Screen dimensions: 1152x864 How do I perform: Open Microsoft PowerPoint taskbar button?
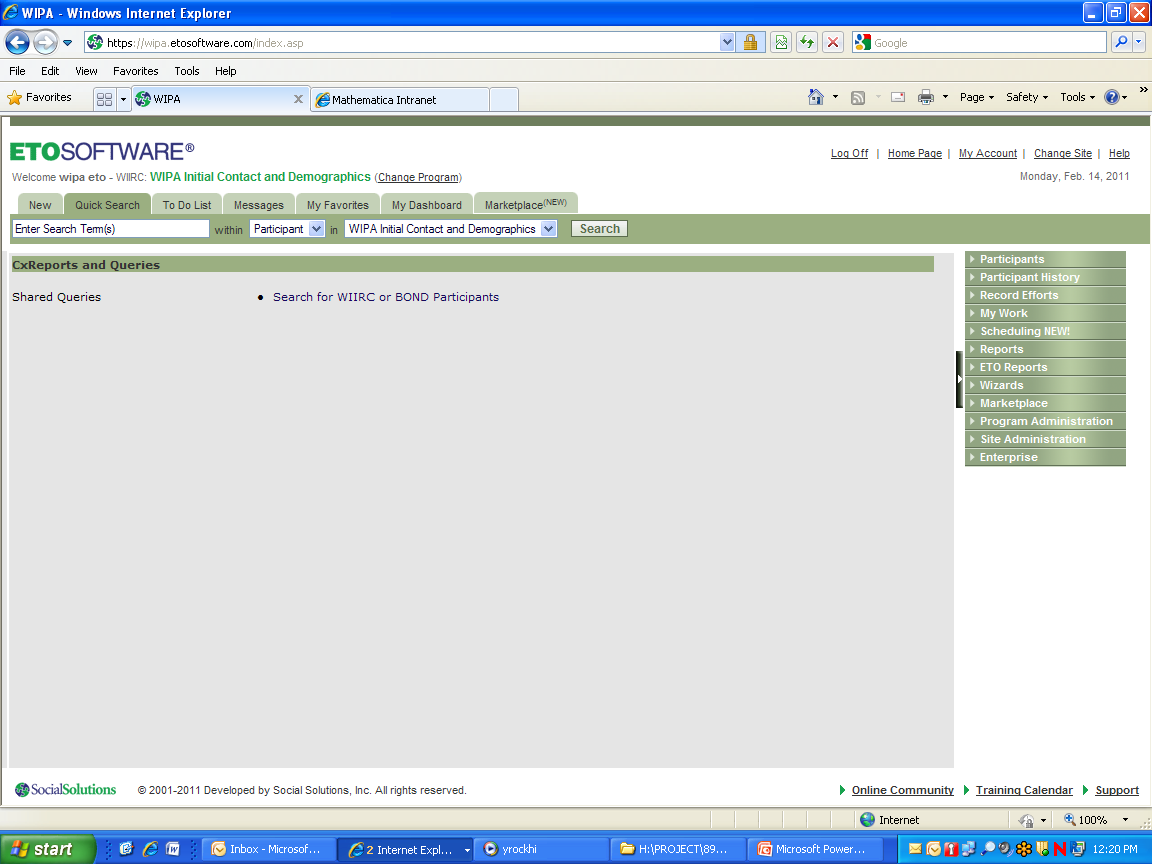point(815,849)
